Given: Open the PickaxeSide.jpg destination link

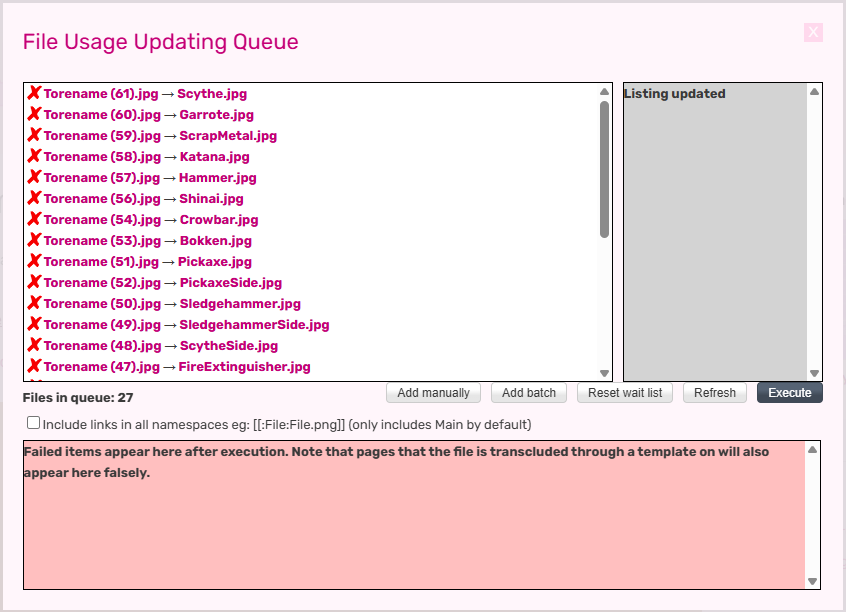Looking at the screenshot, I should 230,282.
